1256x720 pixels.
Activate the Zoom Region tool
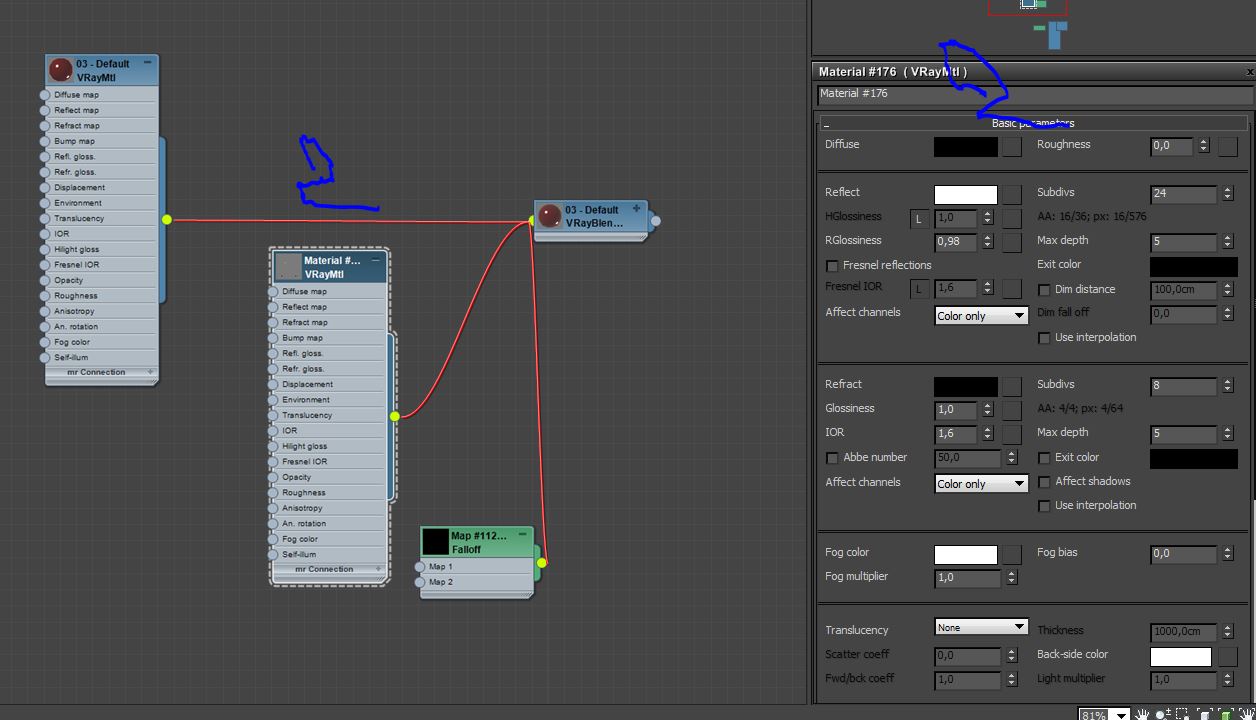[x=1183, y=715]
